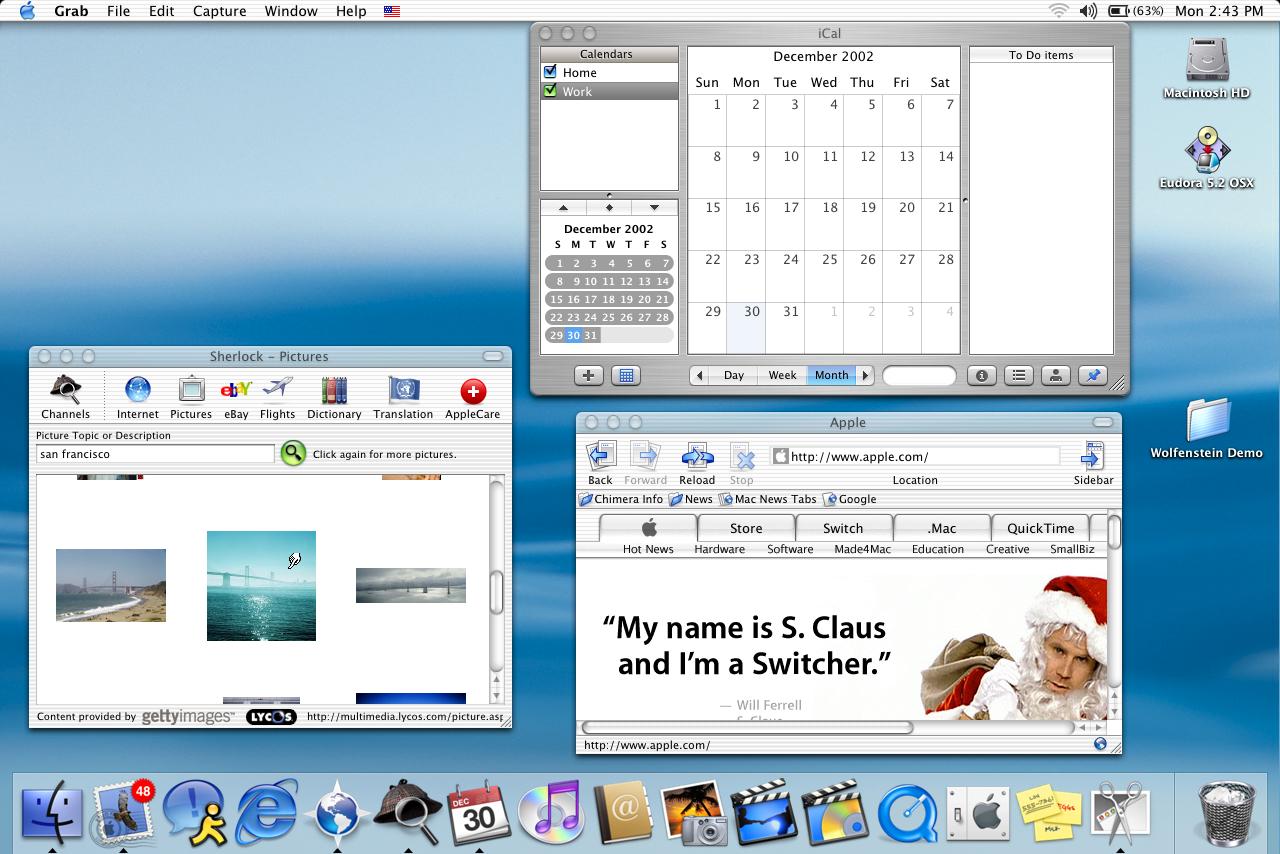
Task: Click the iCal add calendar plus button
Action: [588, 375]
